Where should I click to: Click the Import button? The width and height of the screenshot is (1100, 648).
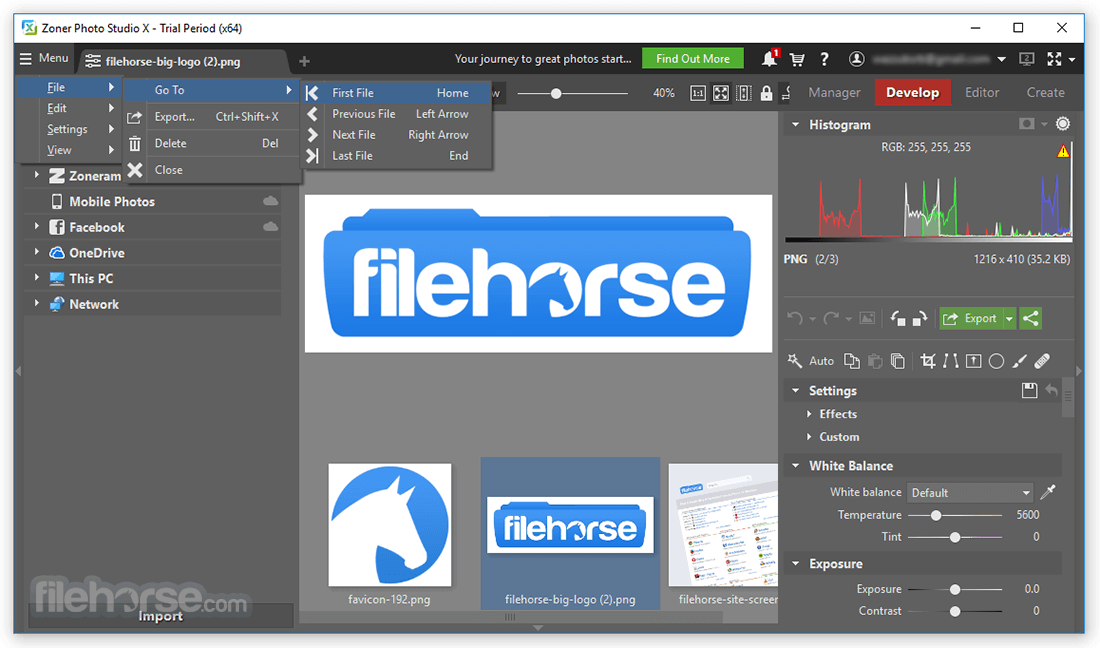(x=161, y=616)
